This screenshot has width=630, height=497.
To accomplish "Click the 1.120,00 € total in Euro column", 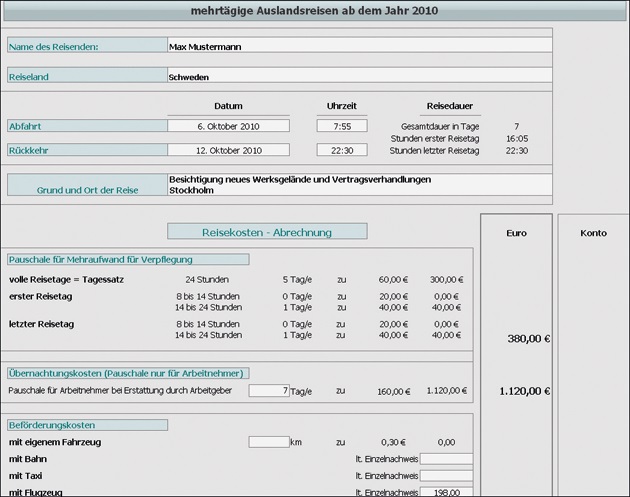I will [x=525, y=391].
